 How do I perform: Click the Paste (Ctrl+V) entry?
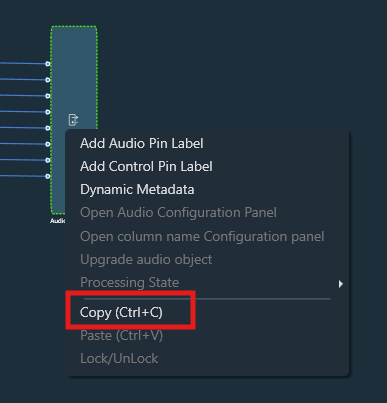point(121,336)
